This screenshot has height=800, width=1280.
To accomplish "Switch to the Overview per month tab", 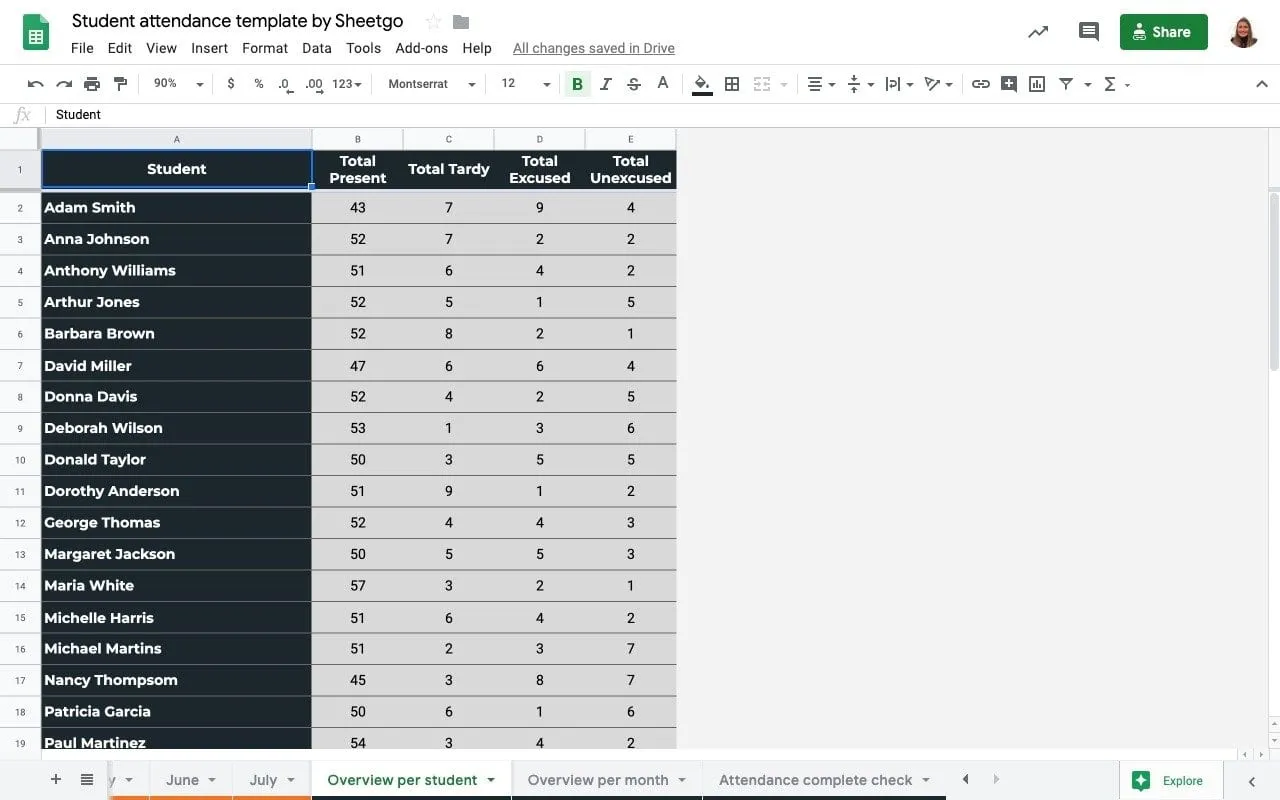I will tap(597, 780).
